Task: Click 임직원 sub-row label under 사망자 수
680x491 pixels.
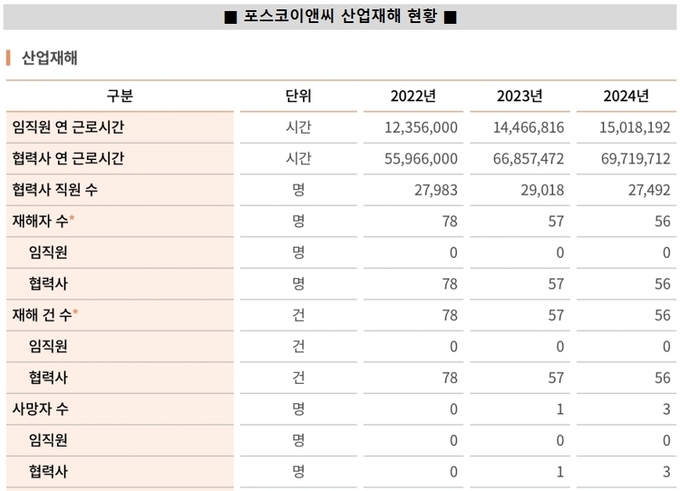Action: tap(48, 440)
